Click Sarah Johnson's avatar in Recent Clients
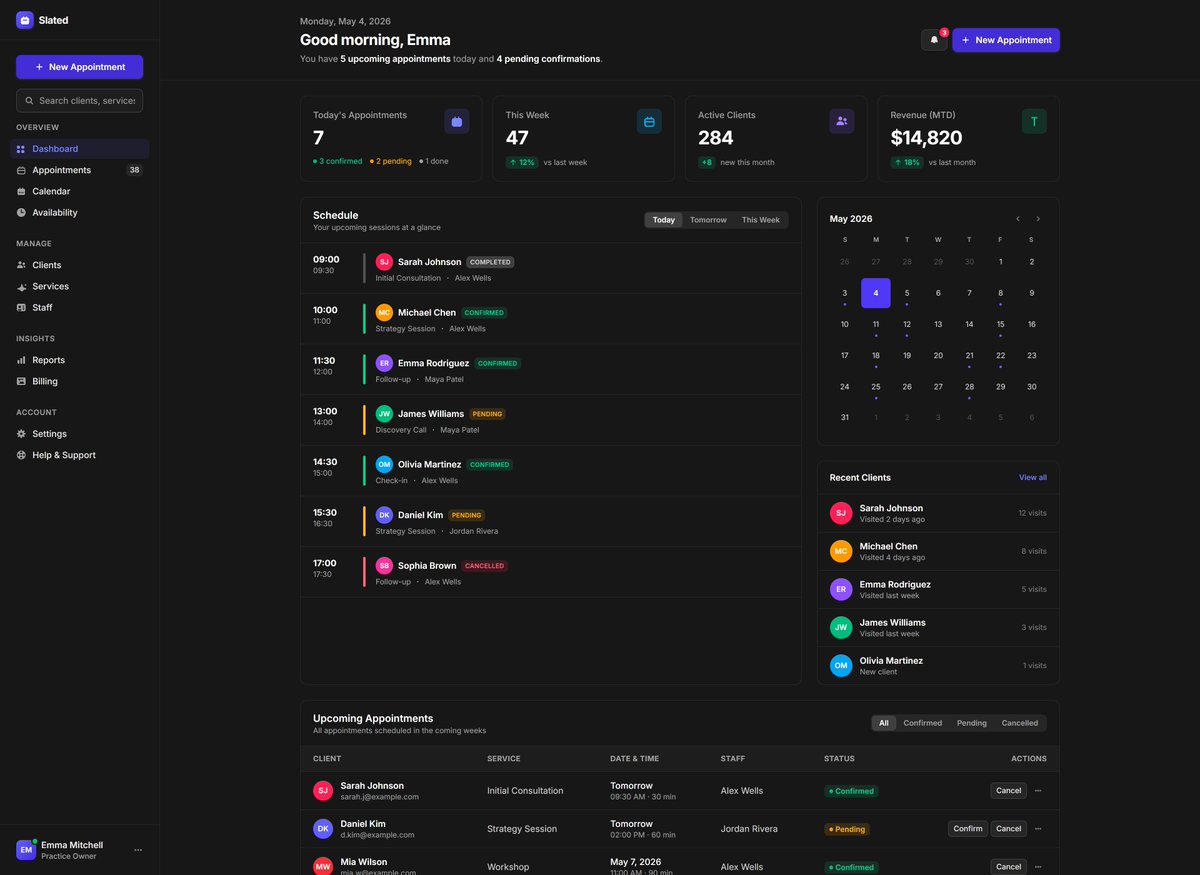The height and width of the screenshot is (875, 1200). point(841,513)
